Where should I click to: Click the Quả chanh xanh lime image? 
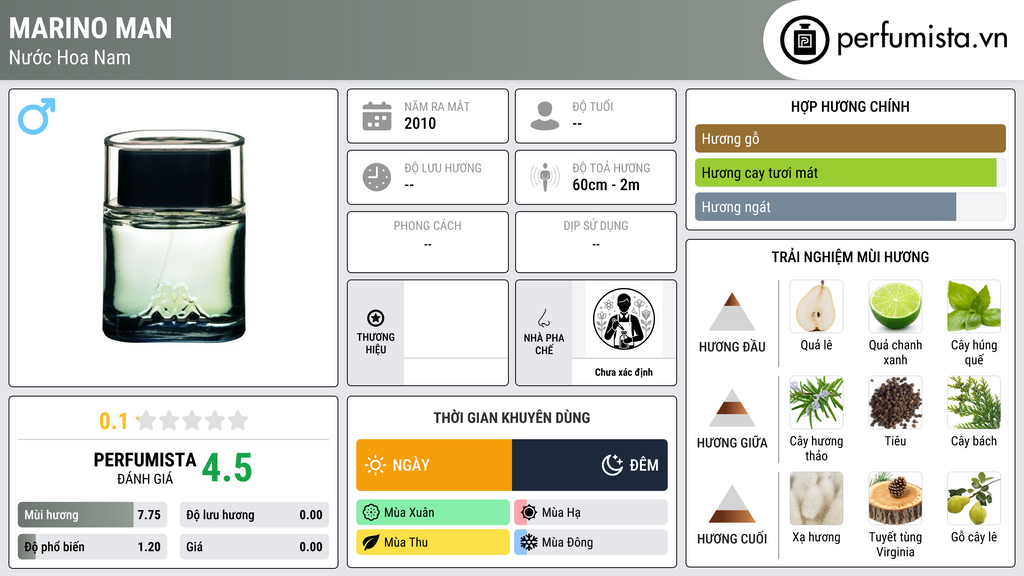(895, 307)
